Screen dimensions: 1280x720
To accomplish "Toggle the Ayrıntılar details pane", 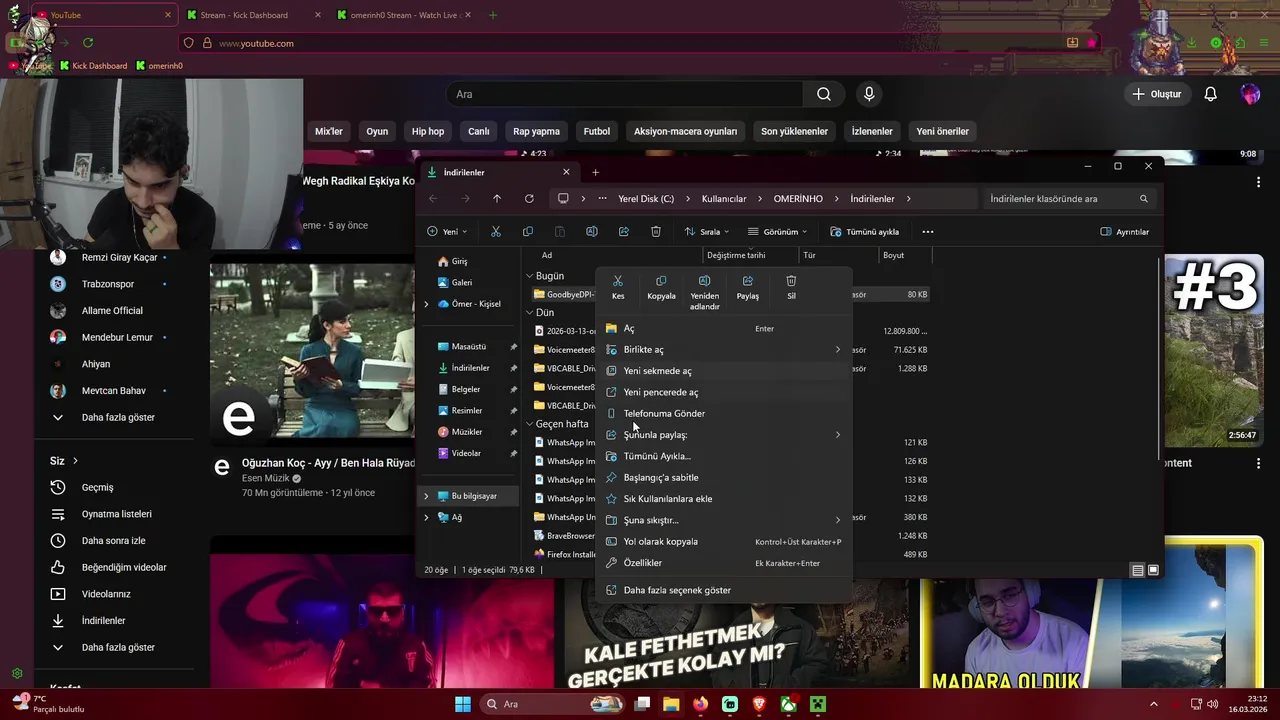I will click(x=1124, y=231).
